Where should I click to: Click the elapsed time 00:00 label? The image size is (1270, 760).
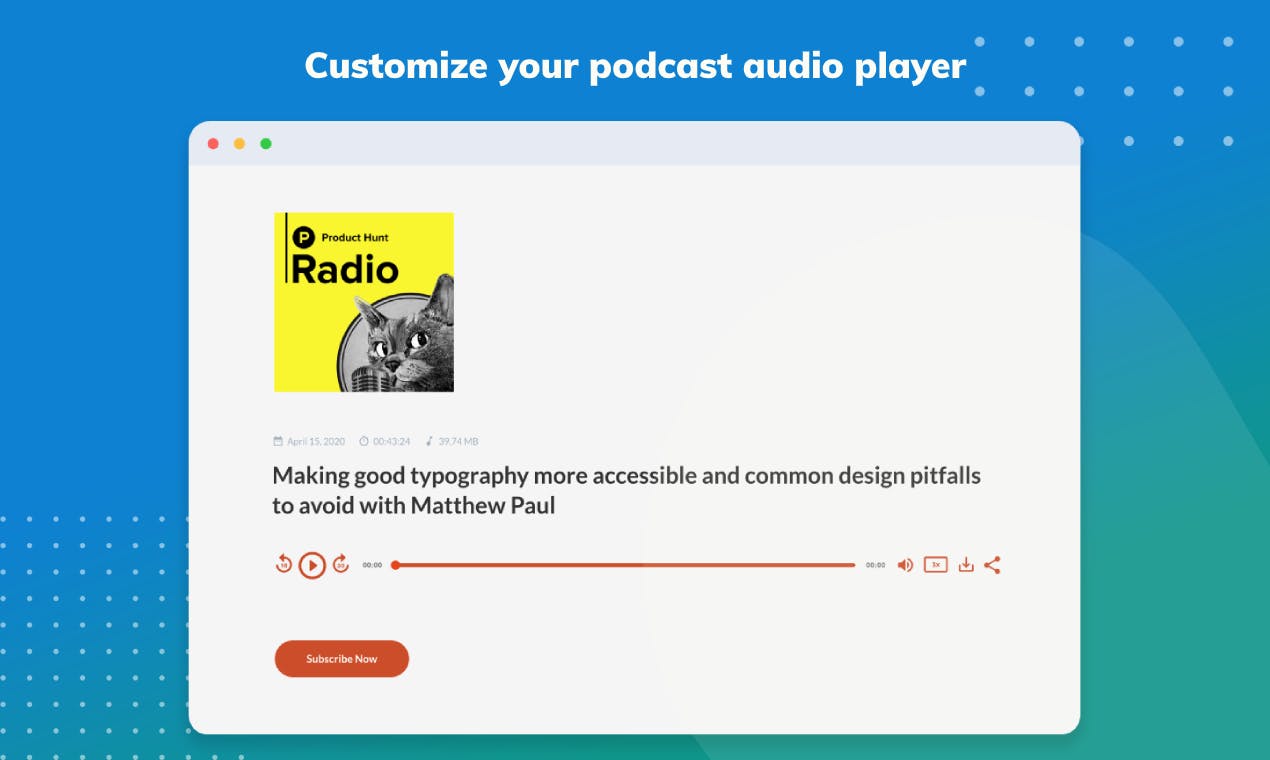pyautogui.click(x=372, y=565)
